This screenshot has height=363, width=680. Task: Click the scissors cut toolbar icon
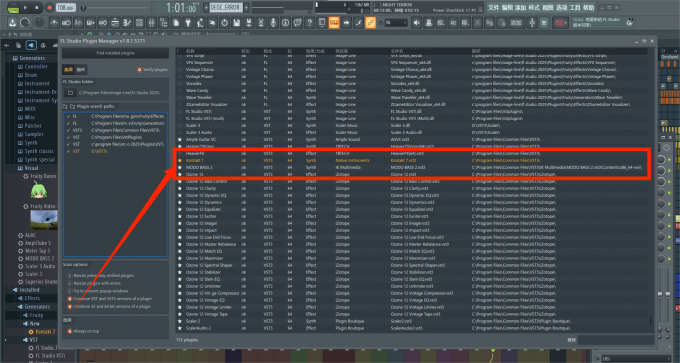tap(261, 23)
